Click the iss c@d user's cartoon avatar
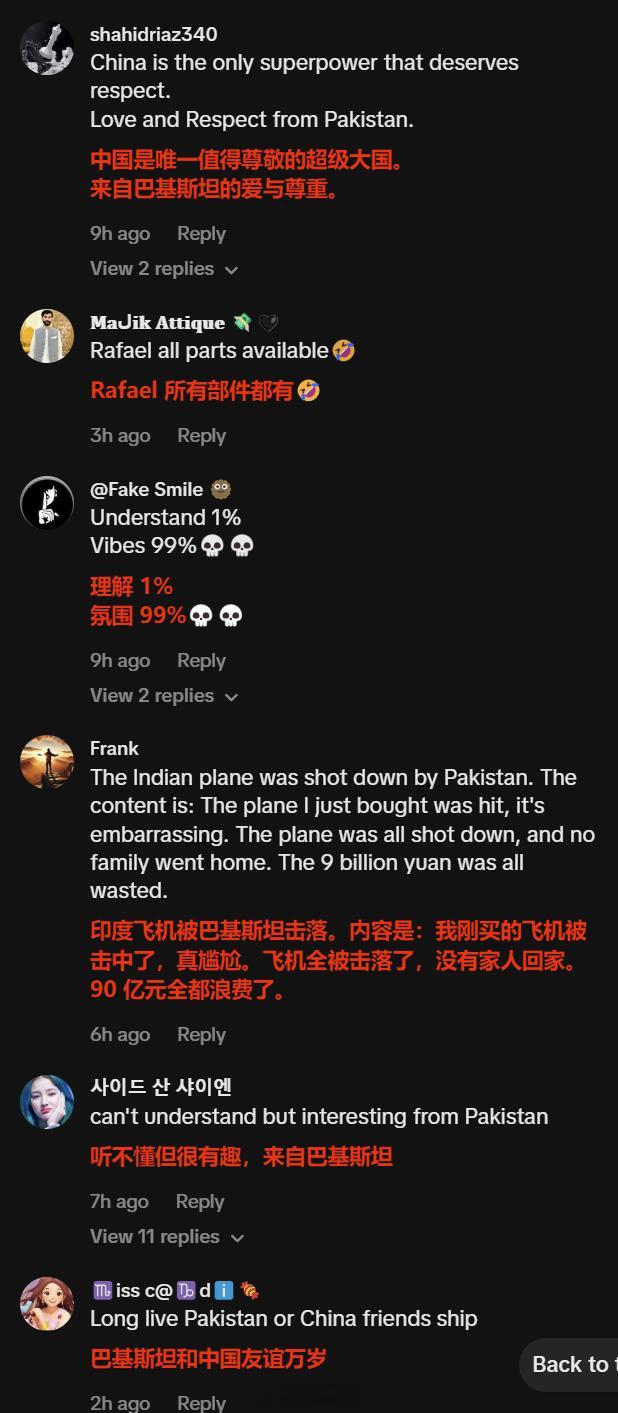The width and height of the screenshot is (618, 1413). (x=47, y=1304)
